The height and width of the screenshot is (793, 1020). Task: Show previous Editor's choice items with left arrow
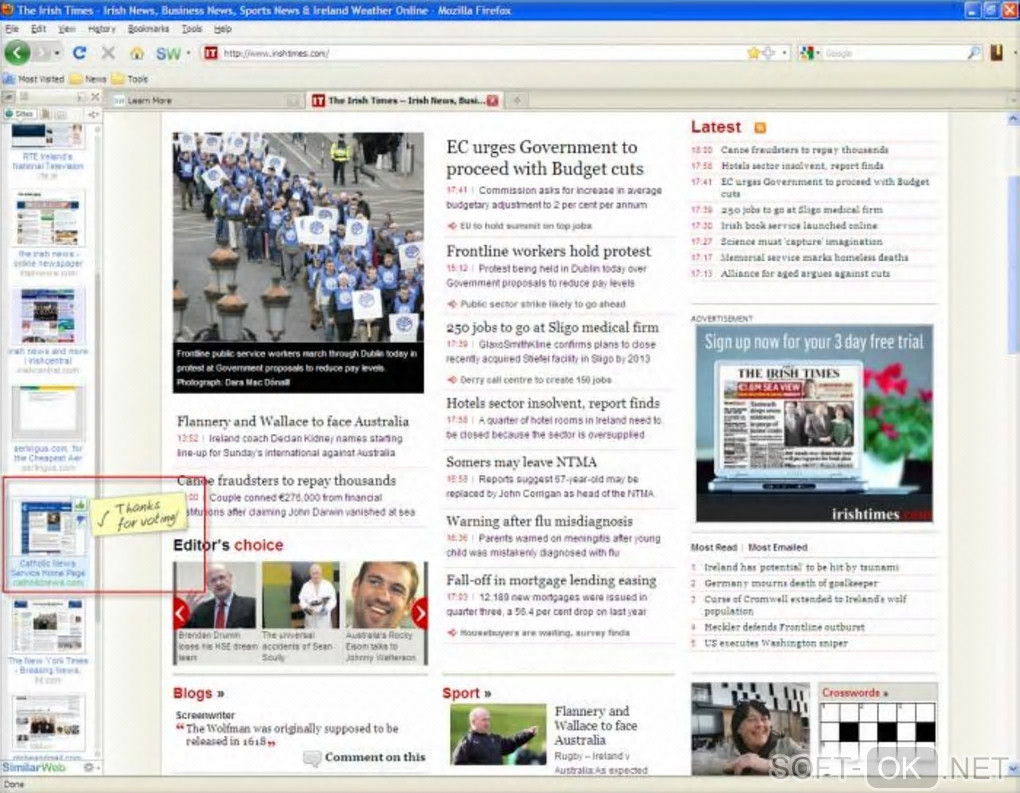(x=181, y=612)
